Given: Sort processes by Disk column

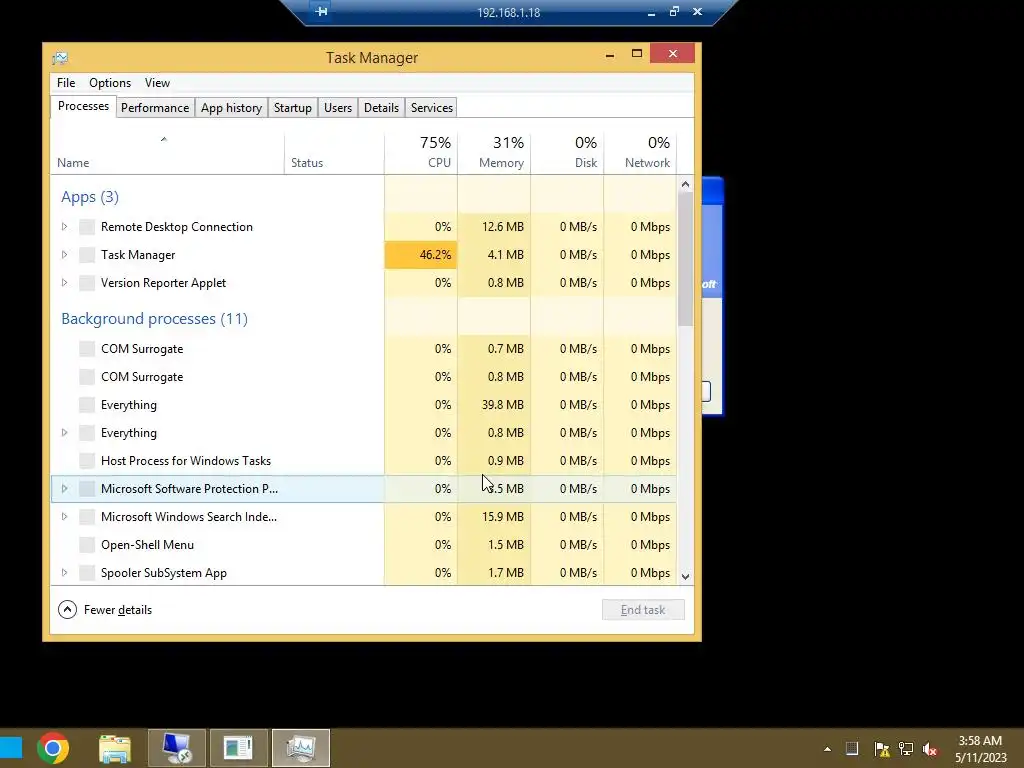Looking at the screenshot, I should click(x=568, y=153).
